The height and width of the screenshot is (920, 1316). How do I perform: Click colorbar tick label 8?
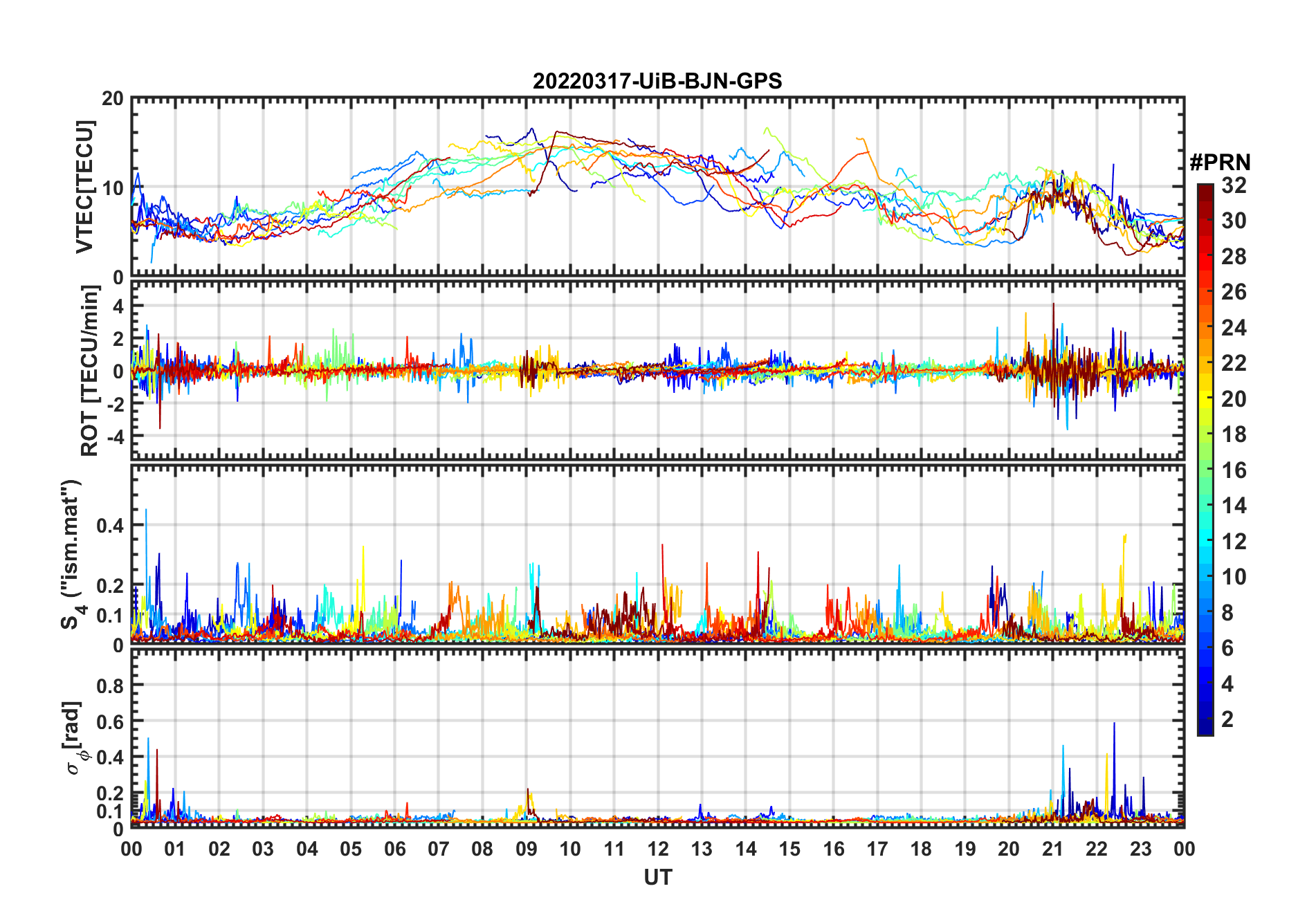[1227, 612]
